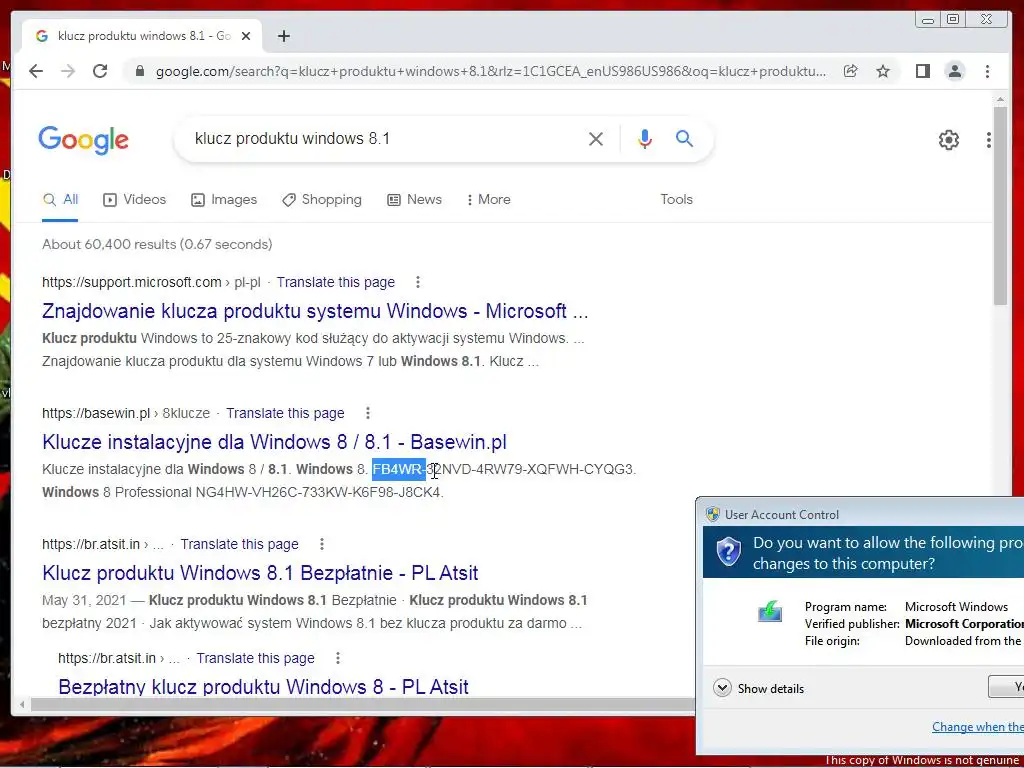Click the https://support.microsoft.com URL text
The width and height of the screenshot is (1024, 768).
pos(131,282)
